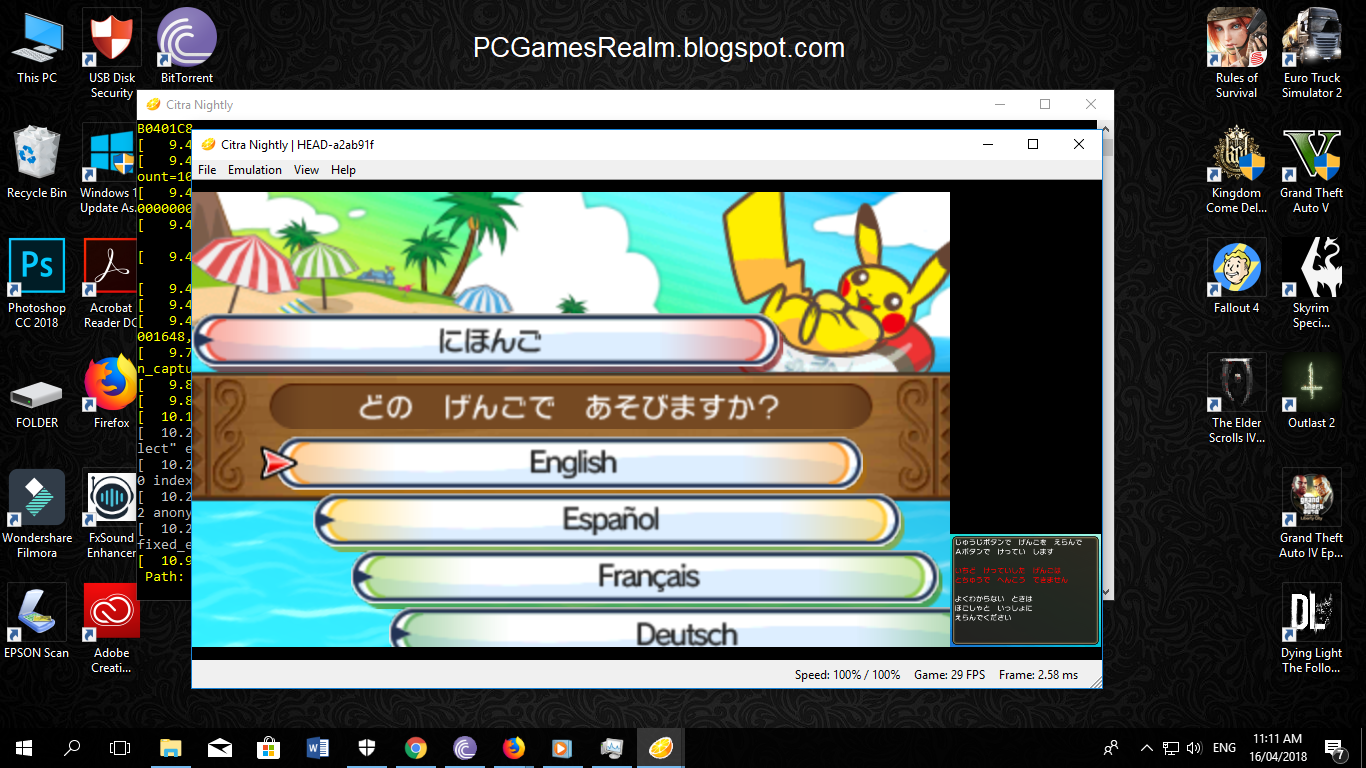Choose Español as game language
This screenshot has width=1366, height=768.
608,520
